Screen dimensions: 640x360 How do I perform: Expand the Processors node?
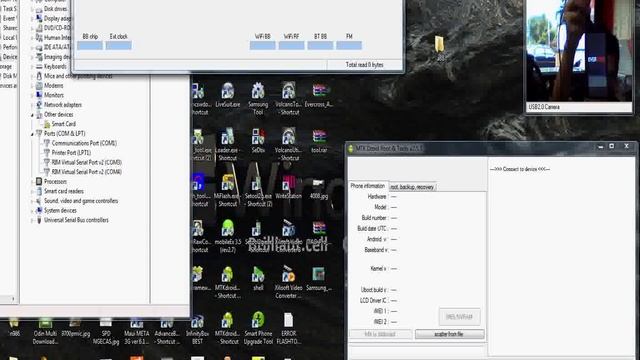pos(33,182)
